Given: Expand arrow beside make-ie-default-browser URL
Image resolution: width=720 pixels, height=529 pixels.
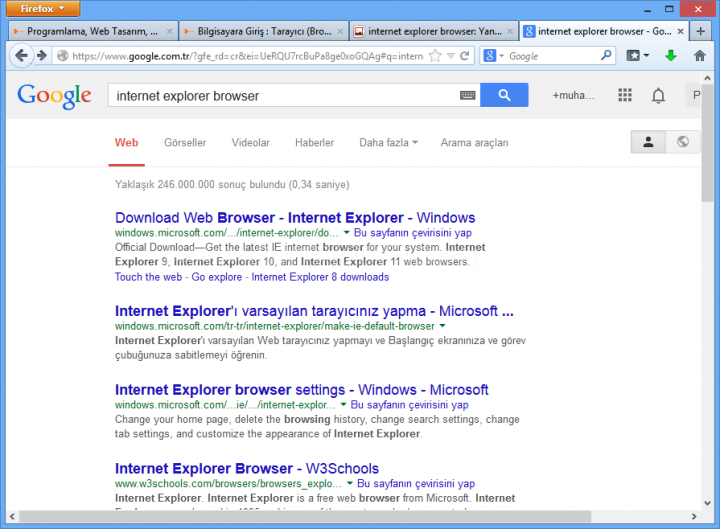Looking at the screenshot, I should point(442,326).
